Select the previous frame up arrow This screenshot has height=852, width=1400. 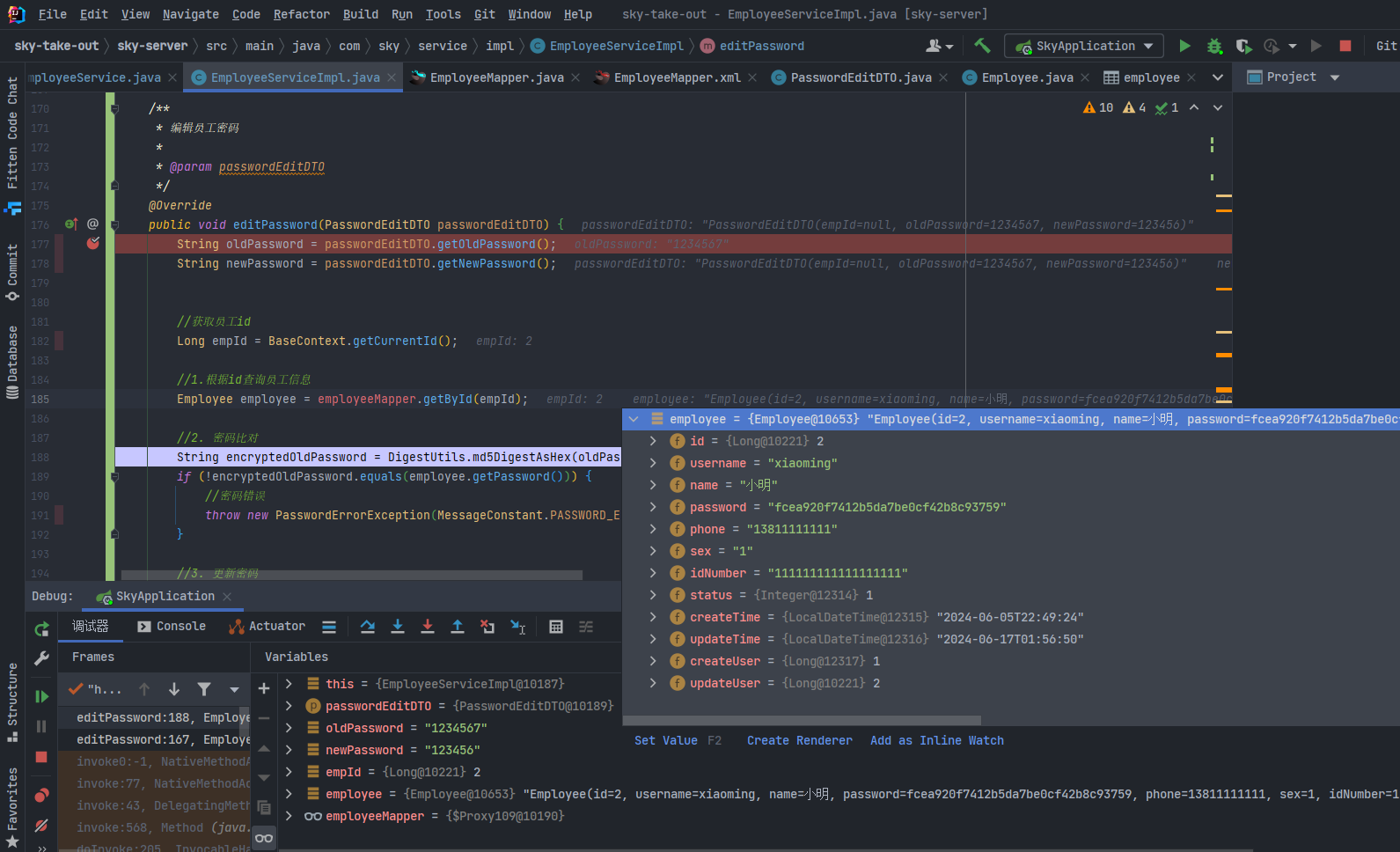coord(144,689)
